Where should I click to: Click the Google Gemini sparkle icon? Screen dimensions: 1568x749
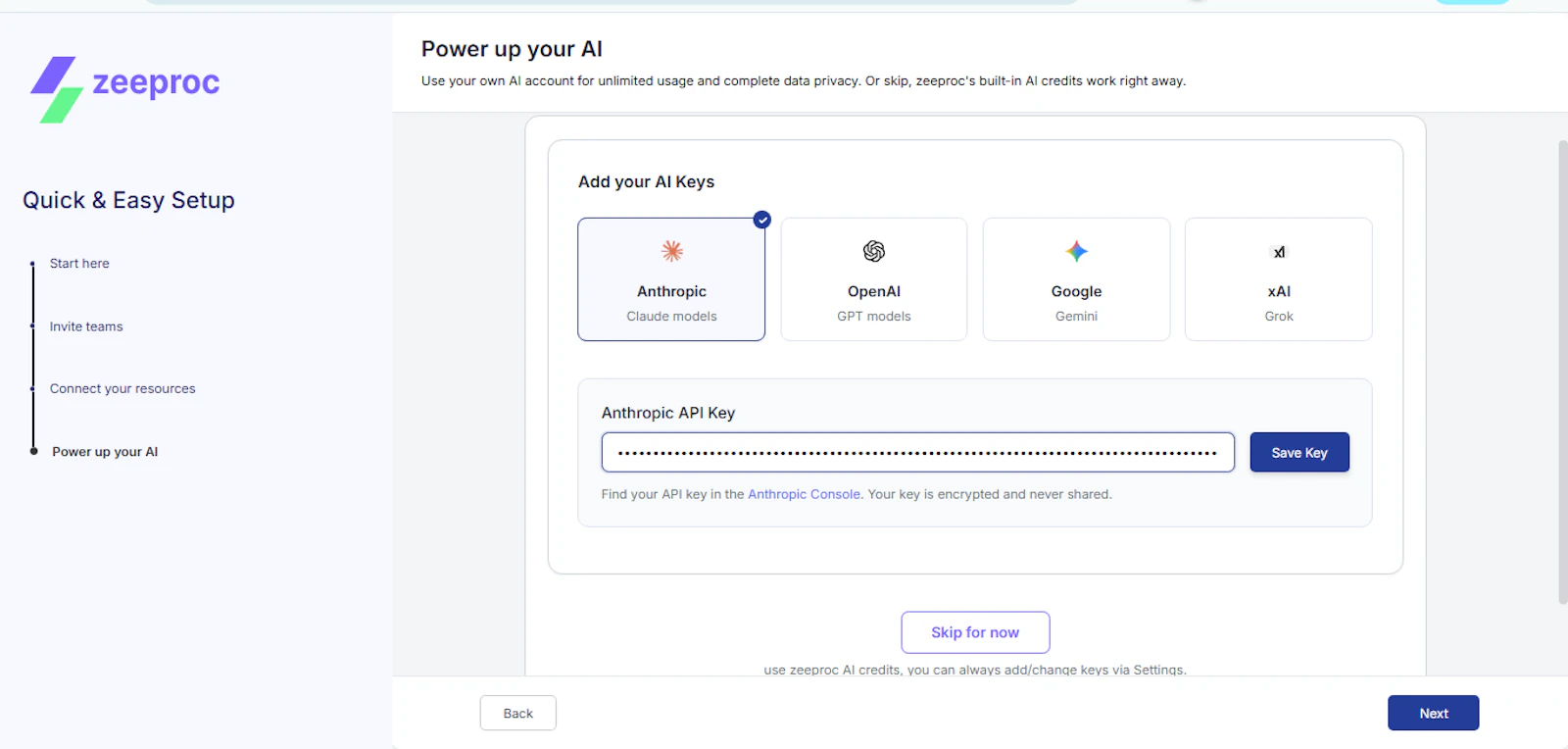[1076, 251]
